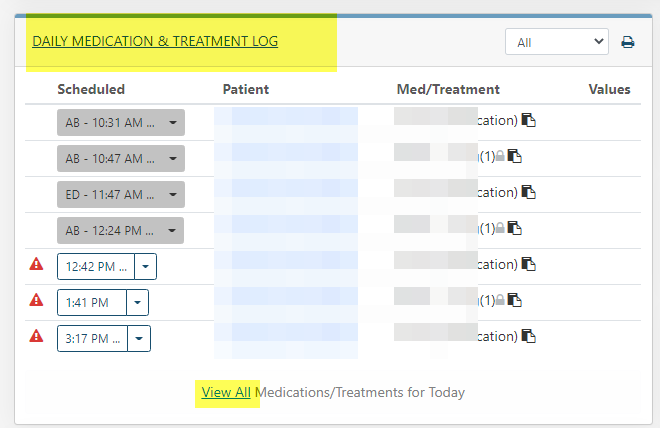Click the print icon next to the filter
660x428 pixels.
coord(628,42)
